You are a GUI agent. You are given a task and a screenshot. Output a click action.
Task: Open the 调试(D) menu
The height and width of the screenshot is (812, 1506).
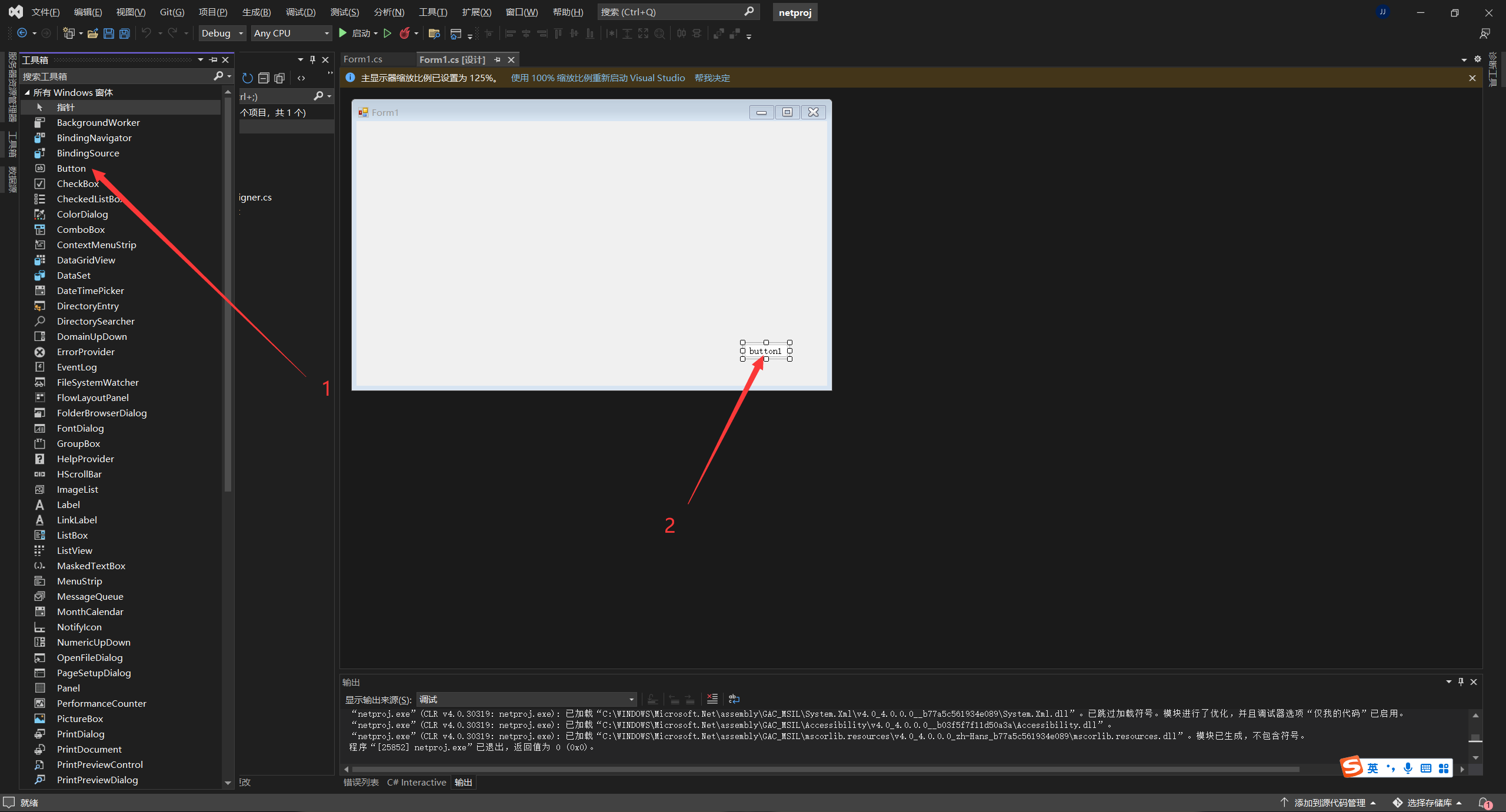pos(300,12)
